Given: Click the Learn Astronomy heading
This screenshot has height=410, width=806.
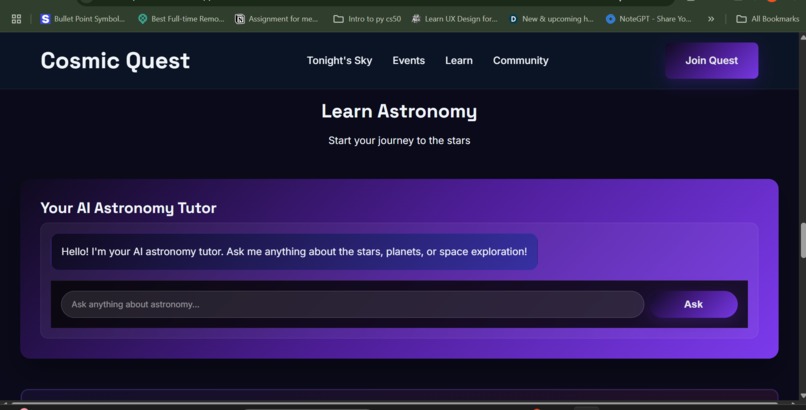Looking at the screenshot, I should coord(399,111).
